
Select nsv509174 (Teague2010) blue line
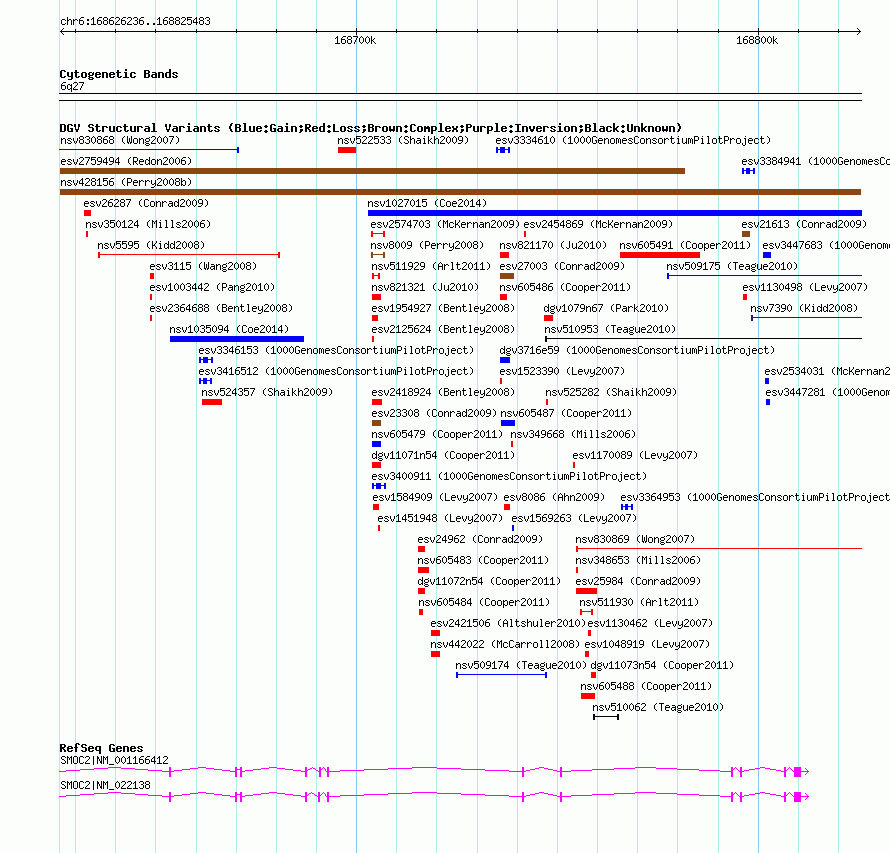(501, 675)
